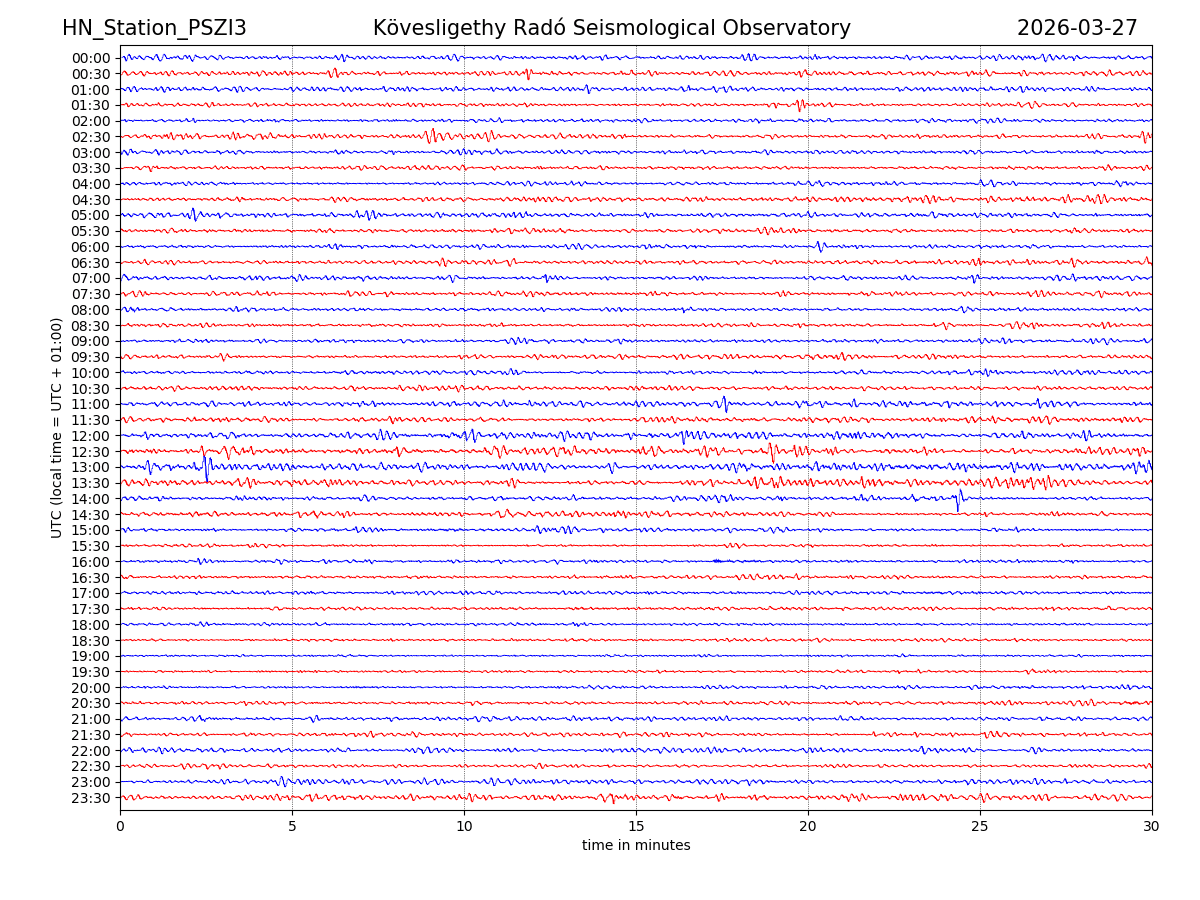Click x-axis tick label 15
This screenshot has width=1200, height=900.
[x=636, y=827]
